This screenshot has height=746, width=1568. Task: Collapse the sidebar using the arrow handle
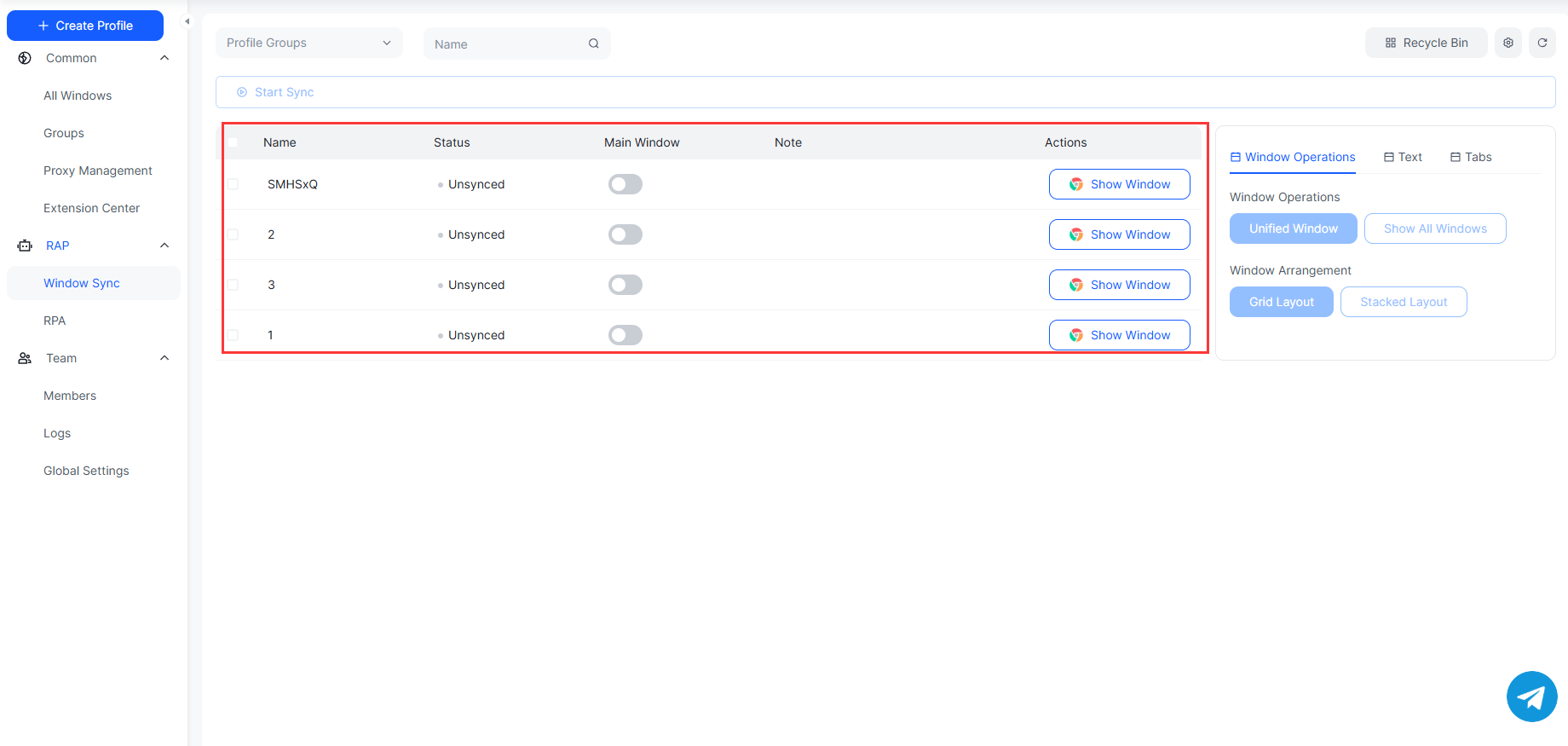click(187, 21)
